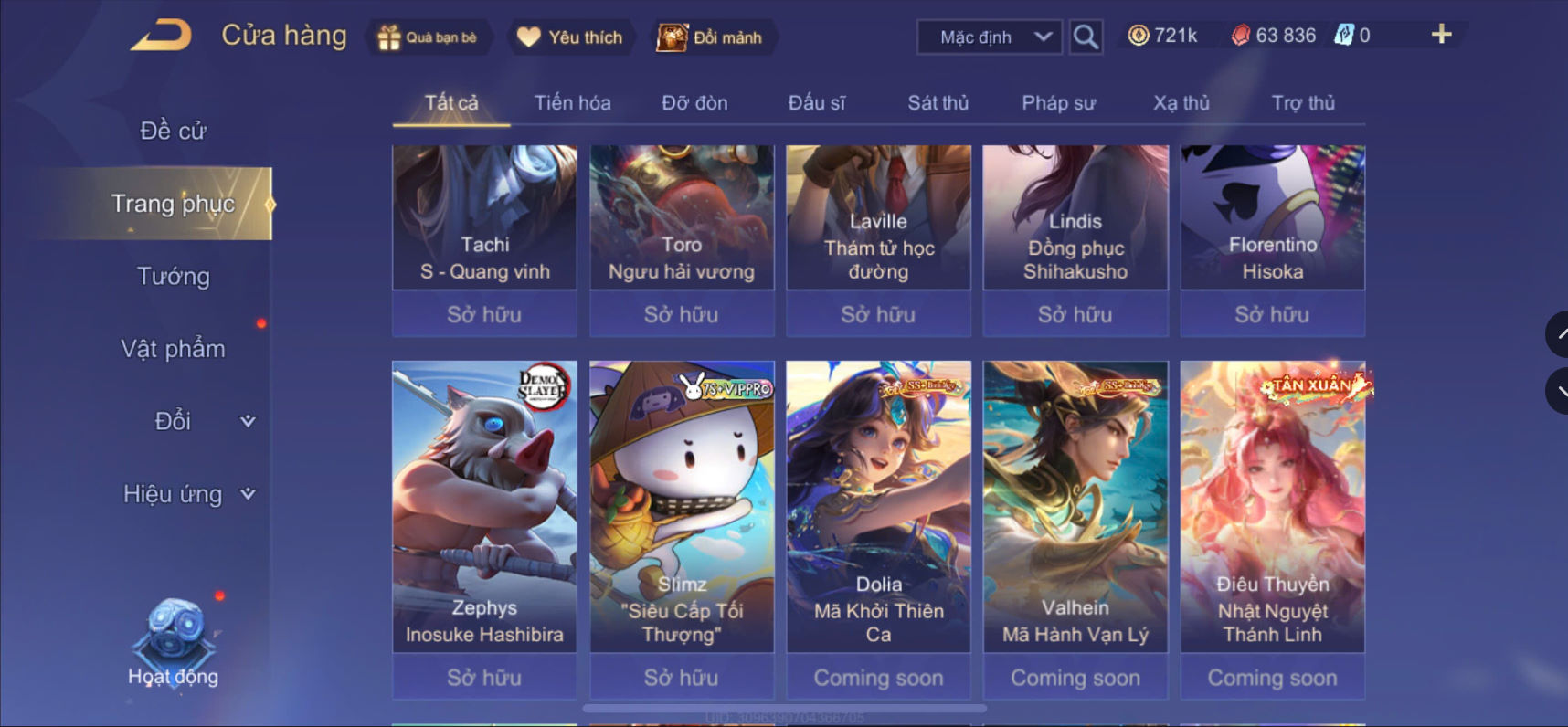1568x727 pixels.
Task: Go back using the gold return arrow
Action: pyautogui.click(x=162, y=36)
